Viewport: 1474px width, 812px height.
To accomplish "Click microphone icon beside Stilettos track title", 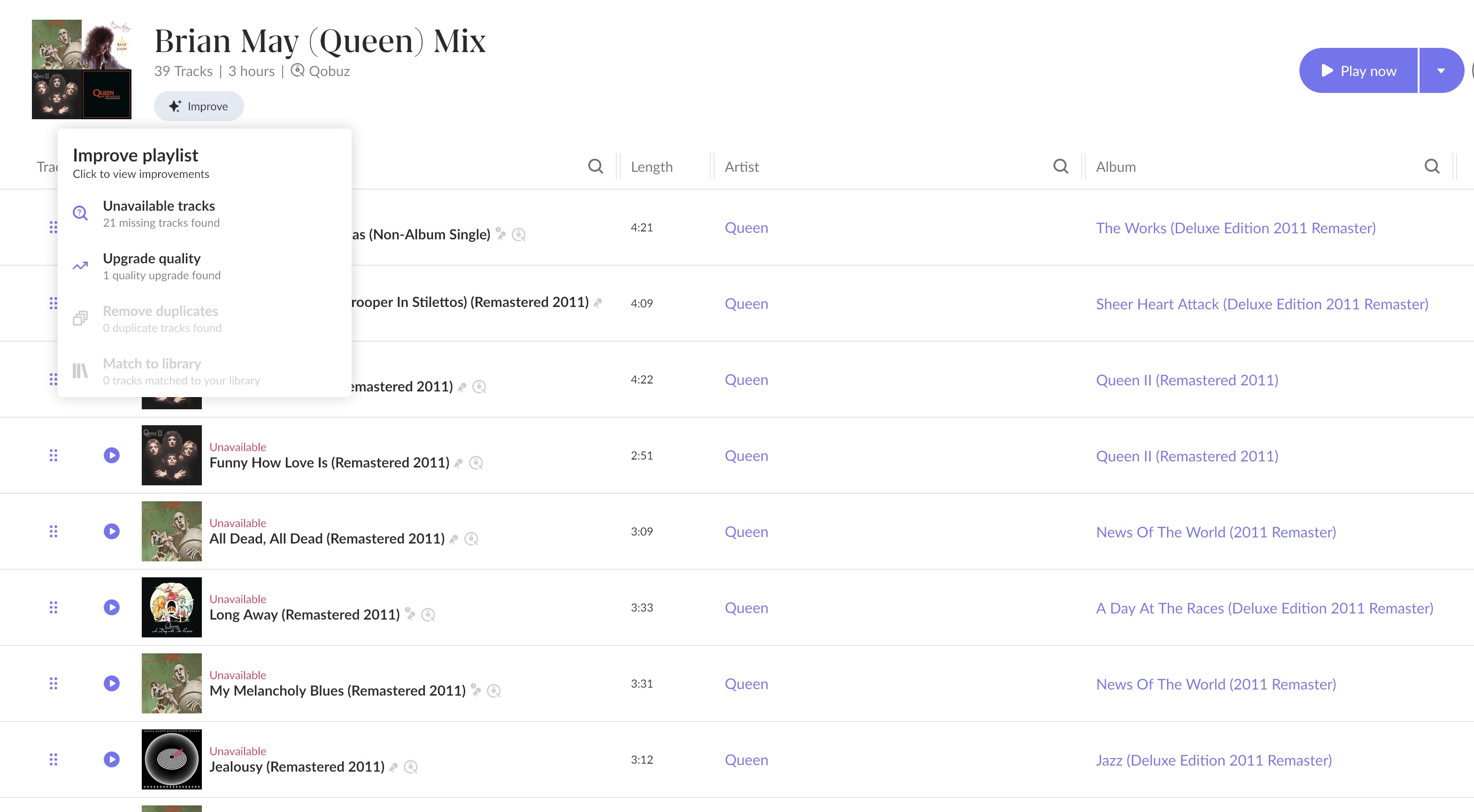I will click(598, 303).
